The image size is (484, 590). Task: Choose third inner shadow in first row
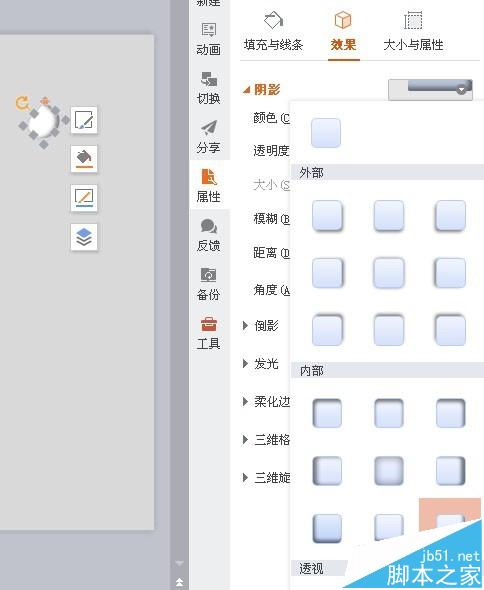point(450,413)
